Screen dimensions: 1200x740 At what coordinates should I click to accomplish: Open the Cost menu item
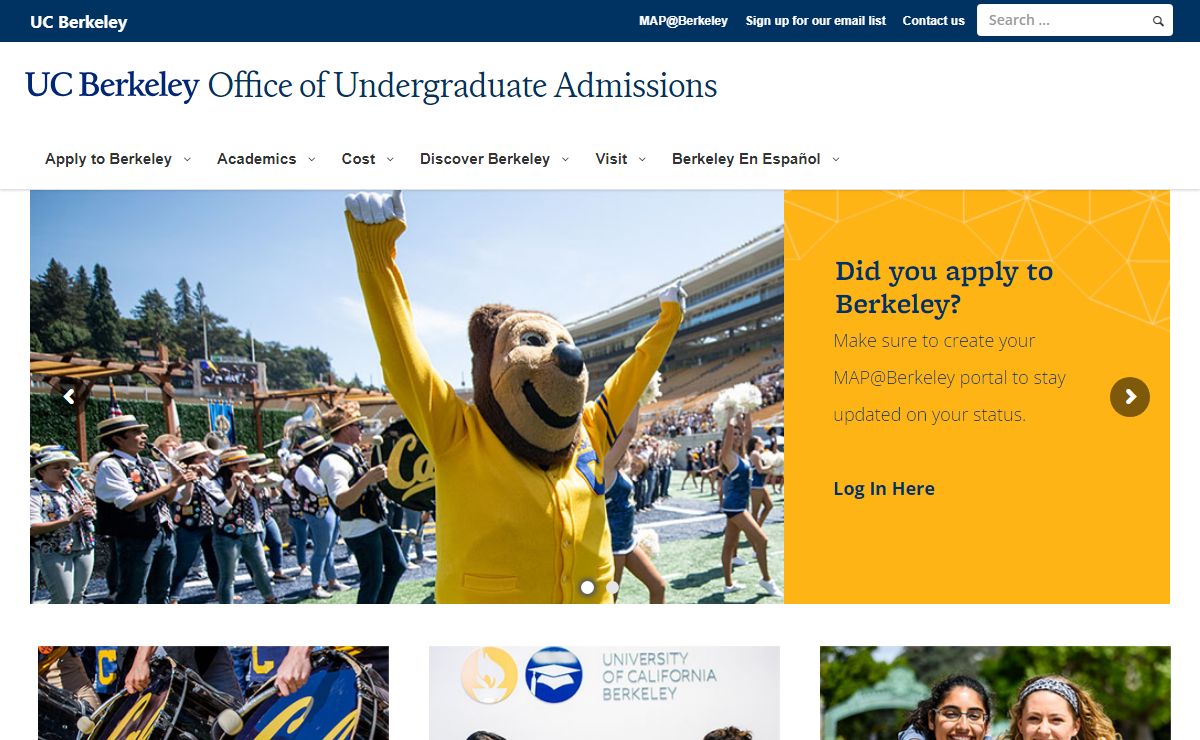(x=358, y=159)
